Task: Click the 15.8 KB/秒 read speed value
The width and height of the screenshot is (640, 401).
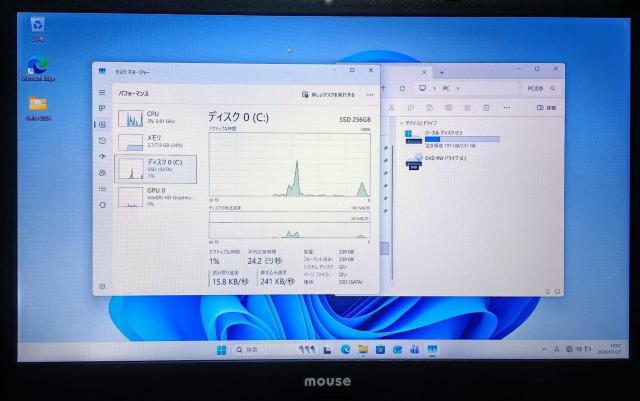Action: 230,282
